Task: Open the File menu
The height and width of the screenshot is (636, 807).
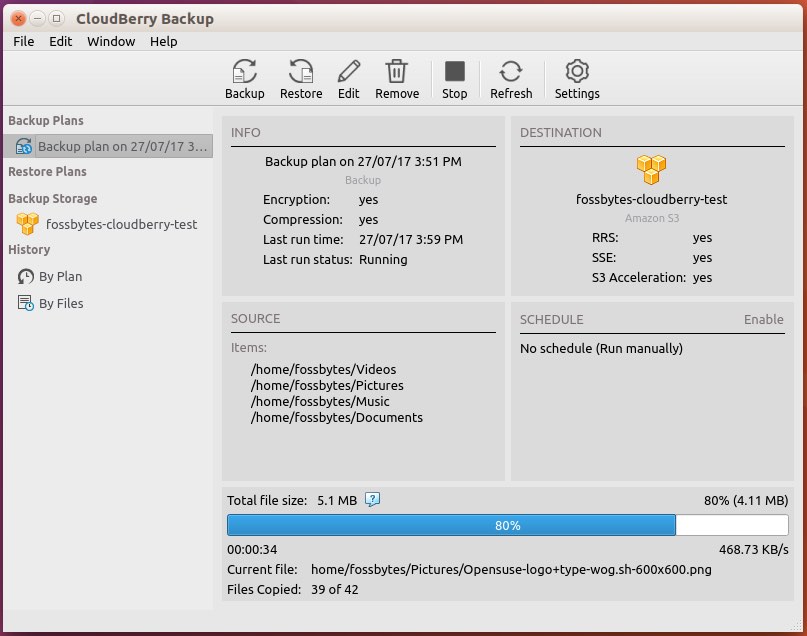Action: click(24, 42)
